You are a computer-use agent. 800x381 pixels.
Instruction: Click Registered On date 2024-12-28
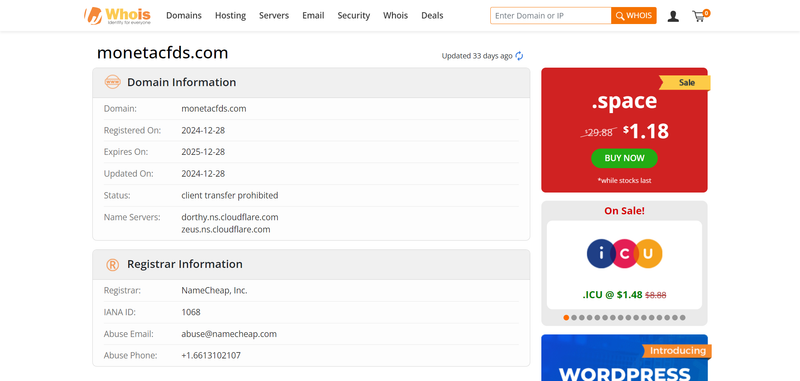(203, 131)
